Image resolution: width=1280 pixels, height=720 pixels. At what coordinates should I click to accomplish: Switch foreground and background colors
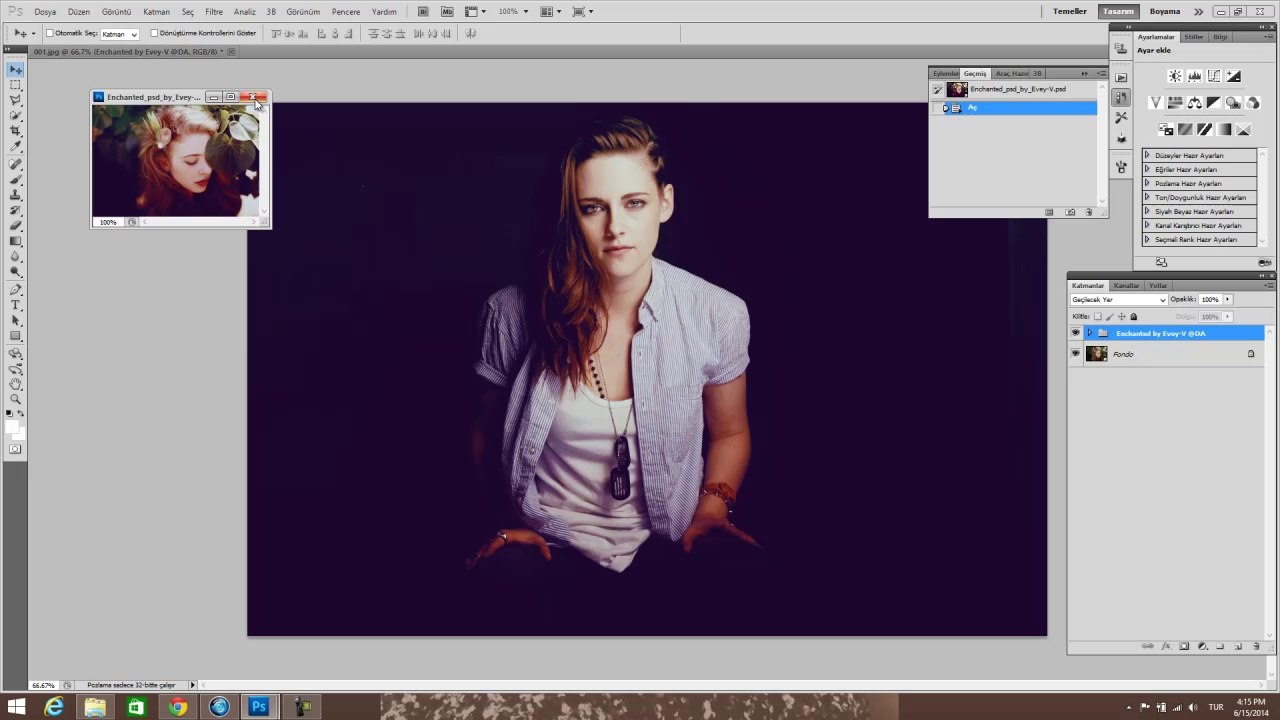pyautogui.click(x=21, y=413)
